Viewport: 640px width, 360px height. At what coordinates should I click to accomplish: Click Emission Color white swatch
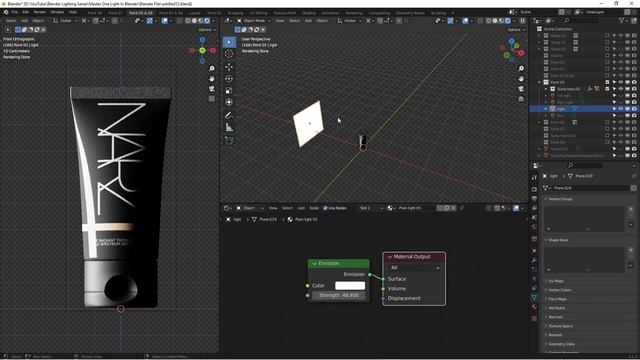click(x=350, y=286)
